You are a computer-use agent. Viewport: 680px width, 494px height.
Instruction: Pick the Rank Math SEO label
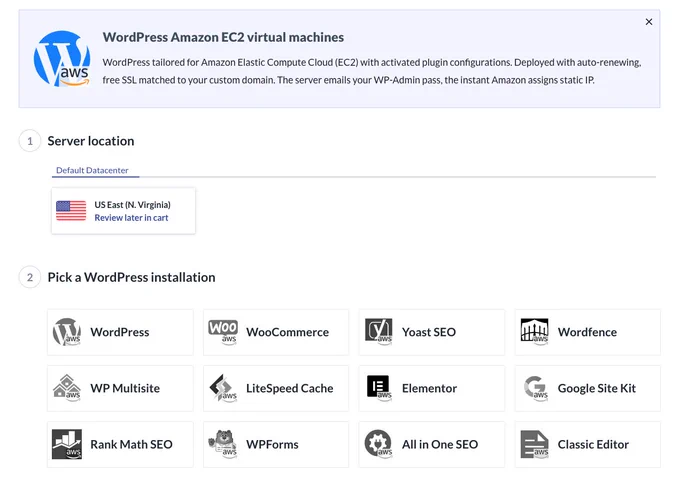131,445
